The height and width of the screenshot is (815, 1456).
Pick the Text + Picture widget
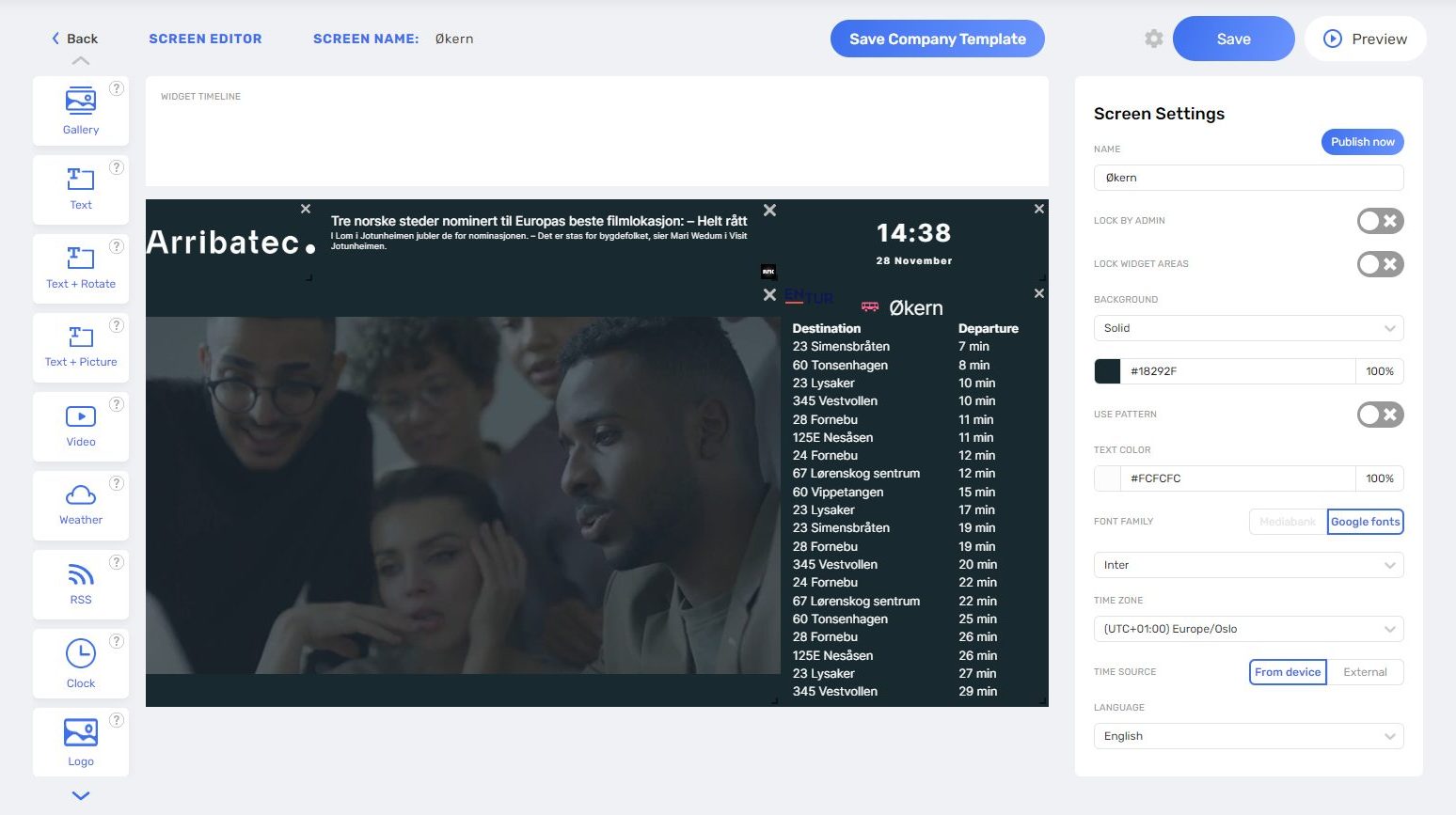(81, 347)
